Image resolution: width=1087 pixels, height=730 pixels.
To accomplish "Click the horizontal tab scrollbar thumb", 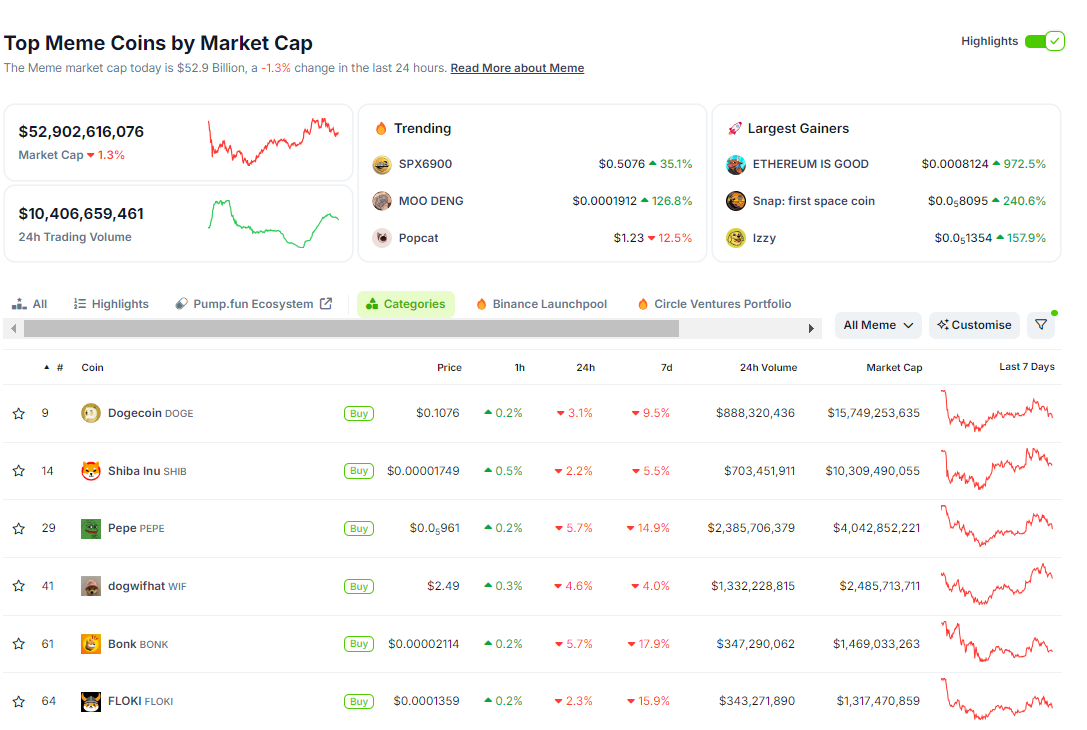I will point(351,329).
